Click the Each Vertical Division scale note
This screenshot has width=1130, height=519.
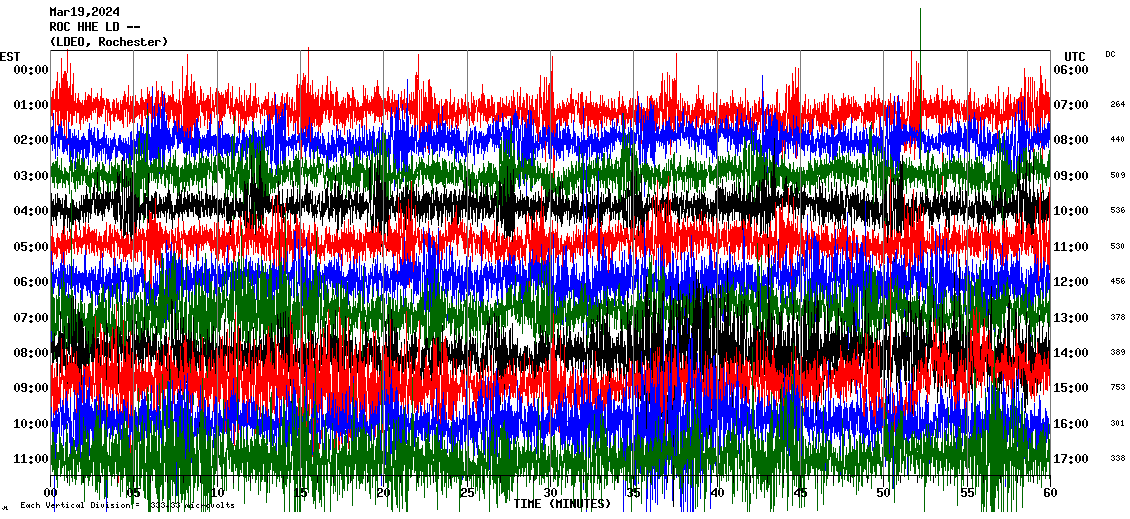pos(127,505)
